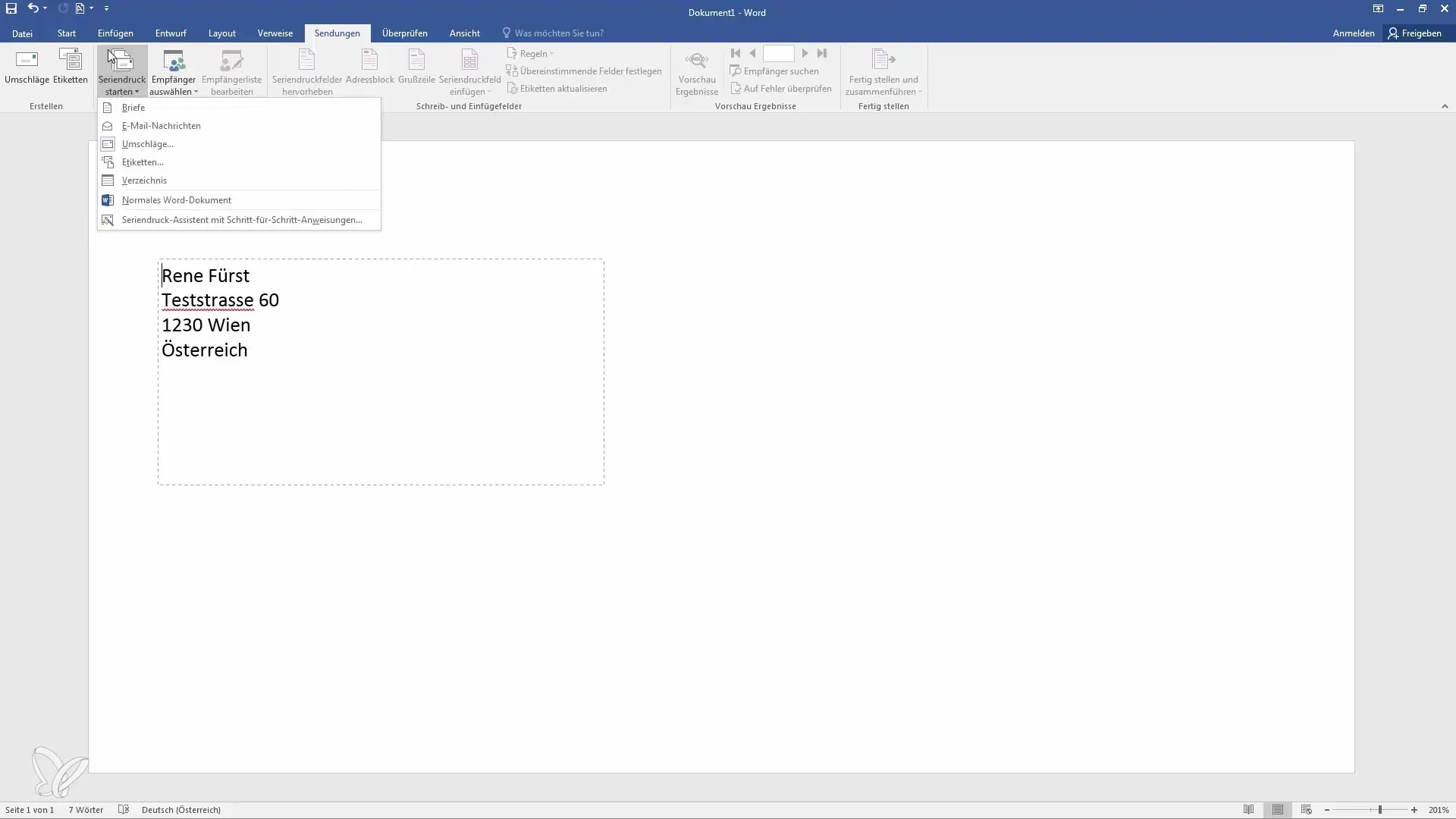Viewport: 1456px width, 819px height.
Task: Click the 201% zoom level
Action: tap(1439, 810)
